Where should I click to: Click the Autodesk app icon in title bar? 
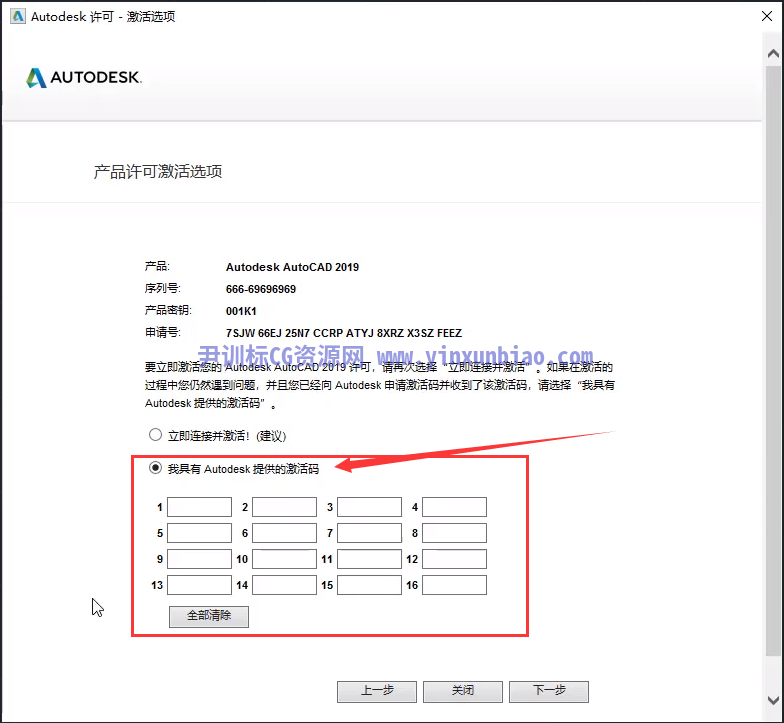(18, 16)
